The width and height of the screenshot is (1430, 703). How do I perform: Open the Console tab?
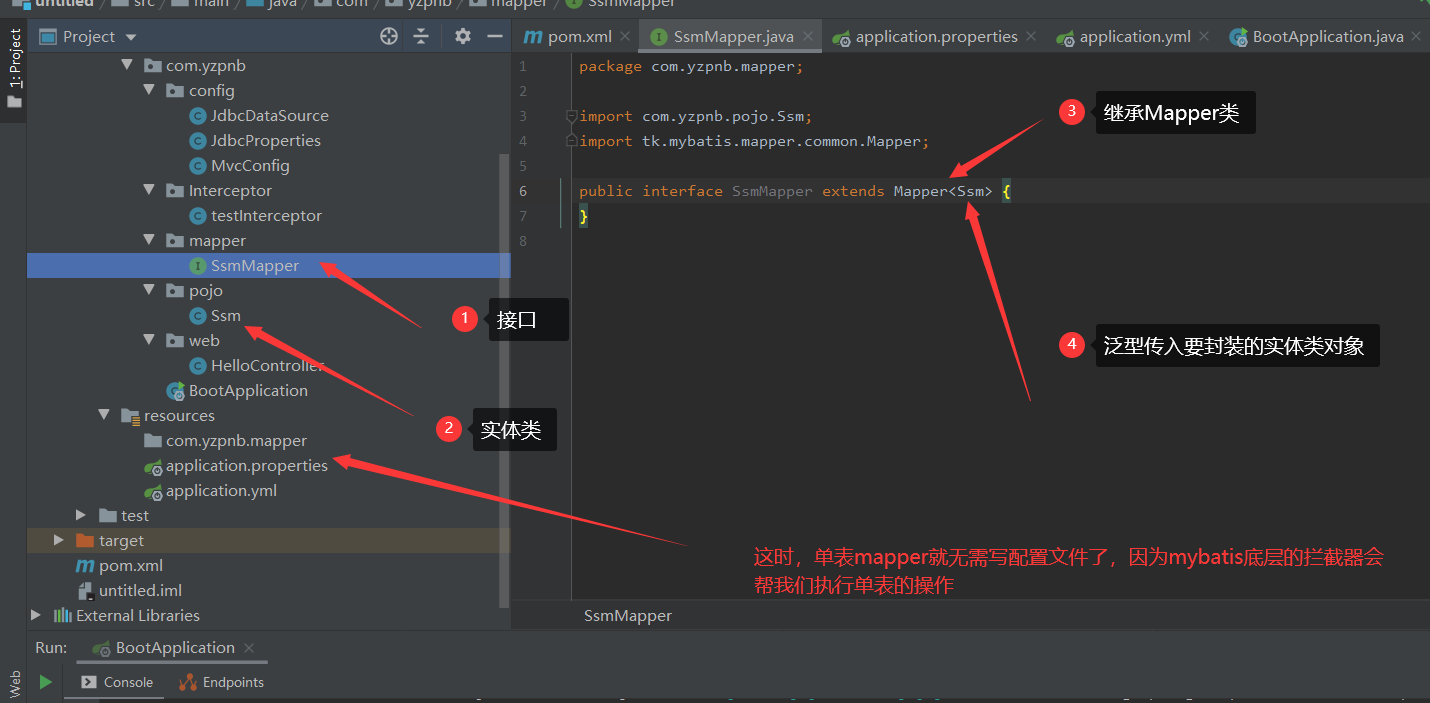[118, 682]
